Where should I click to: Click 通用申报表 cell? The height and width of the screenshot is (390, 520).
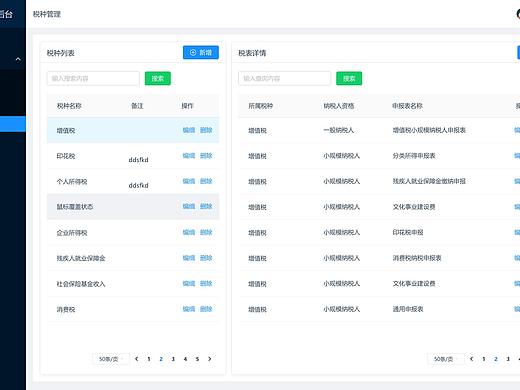coord(408,309)
